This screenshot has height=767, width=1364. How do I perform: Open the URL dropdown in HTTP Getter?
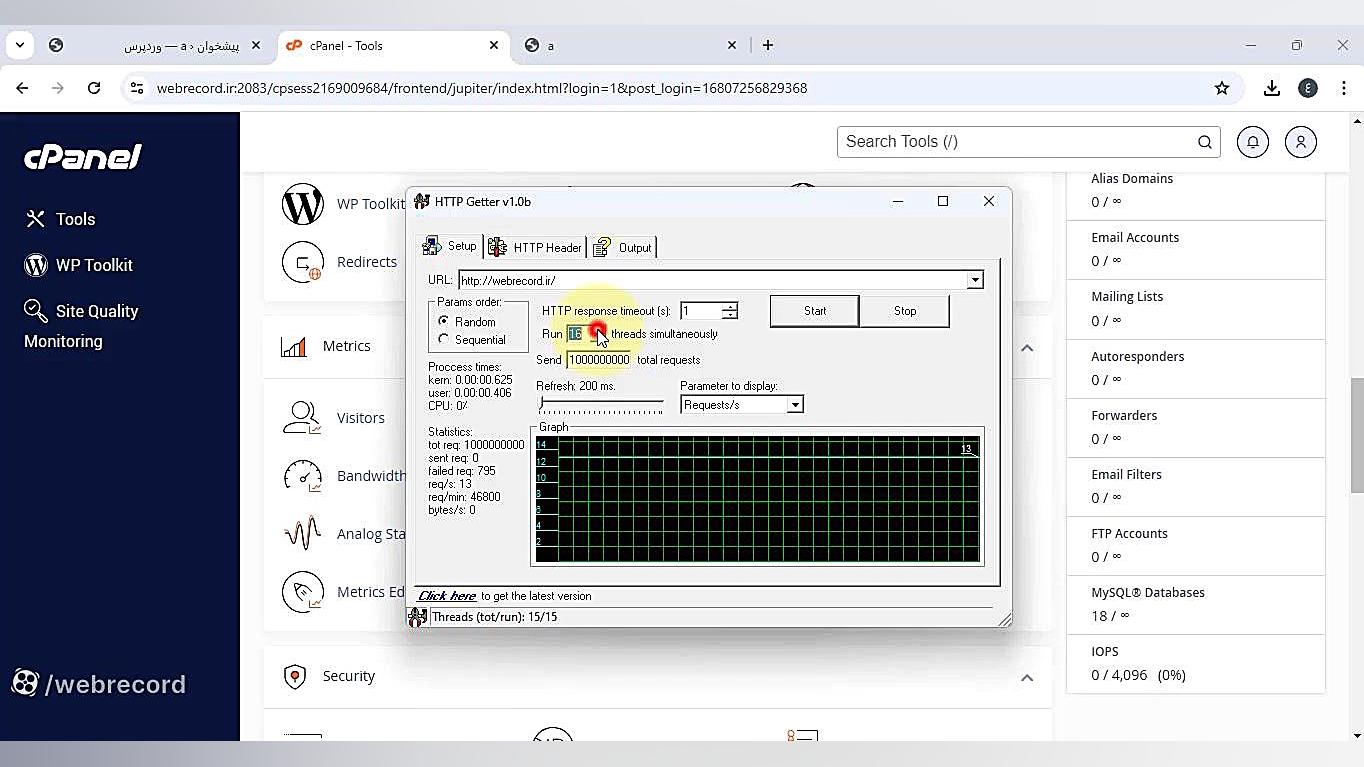974,281
